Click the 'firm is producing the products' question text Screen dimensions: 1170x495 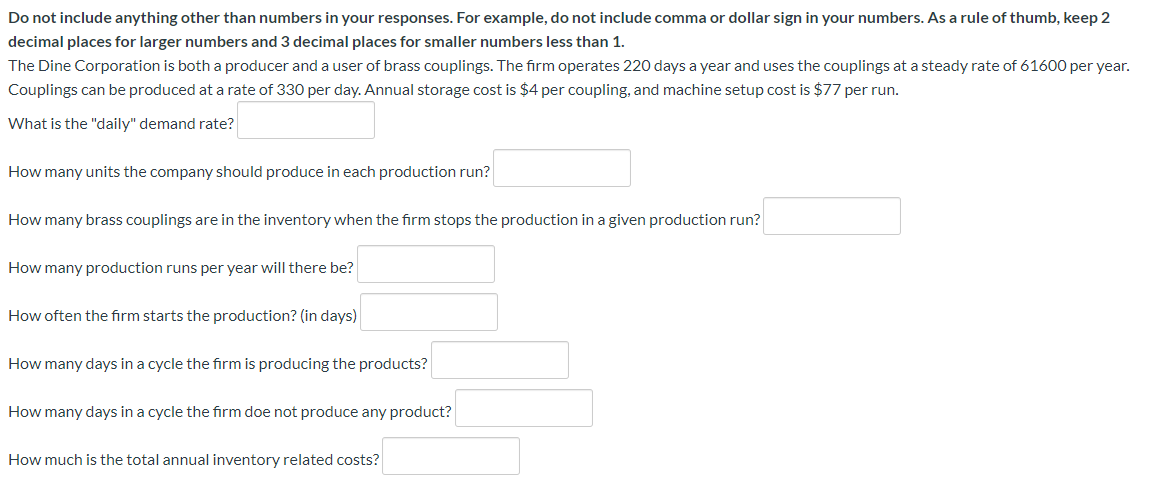(x=218, y=364)
